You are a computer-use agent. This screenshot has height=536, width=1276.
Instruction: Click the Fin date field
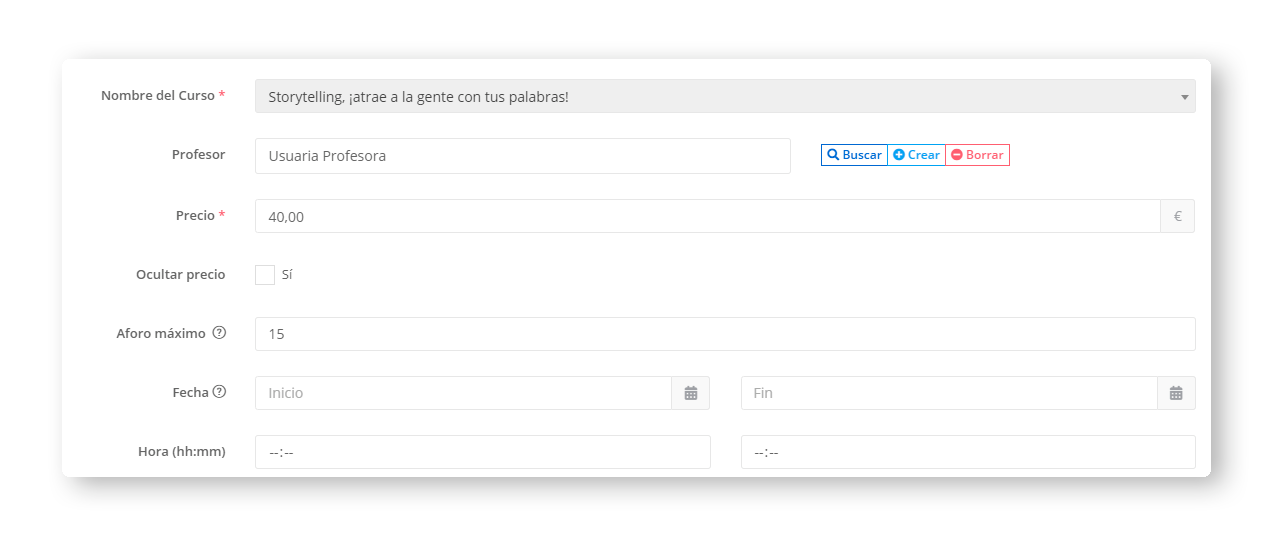pyautogui.click(x=948, y=393)
